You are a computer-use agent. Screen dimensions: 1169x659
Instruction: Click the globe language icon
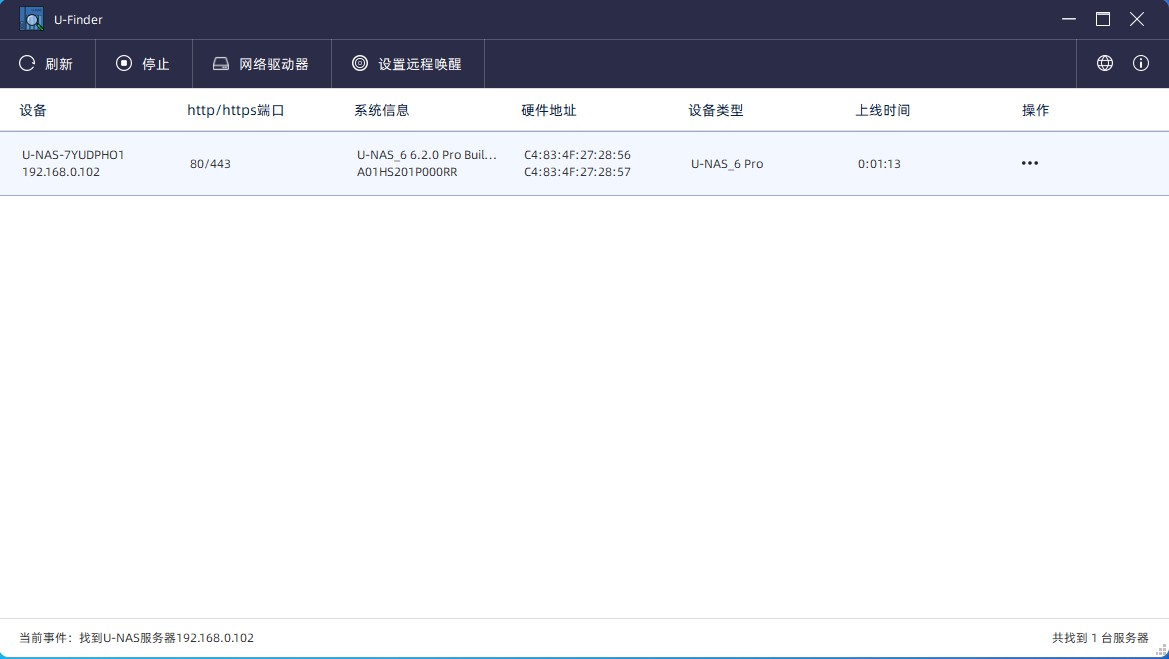pyautogui.click(x=1105, y=63)
